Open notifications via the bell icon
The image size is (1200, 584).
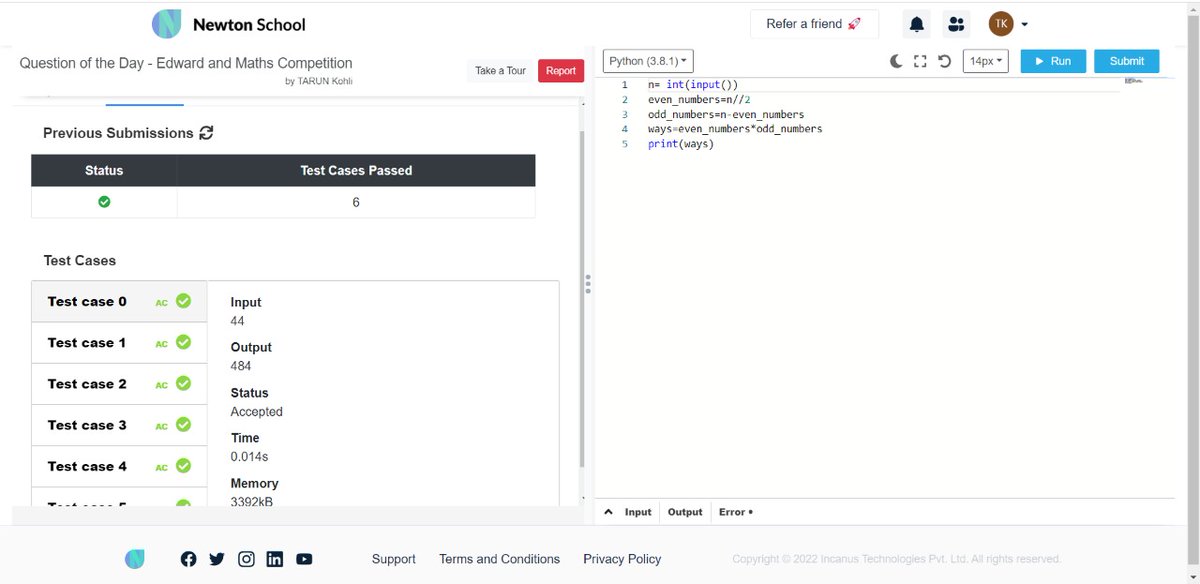pos(916,23)
